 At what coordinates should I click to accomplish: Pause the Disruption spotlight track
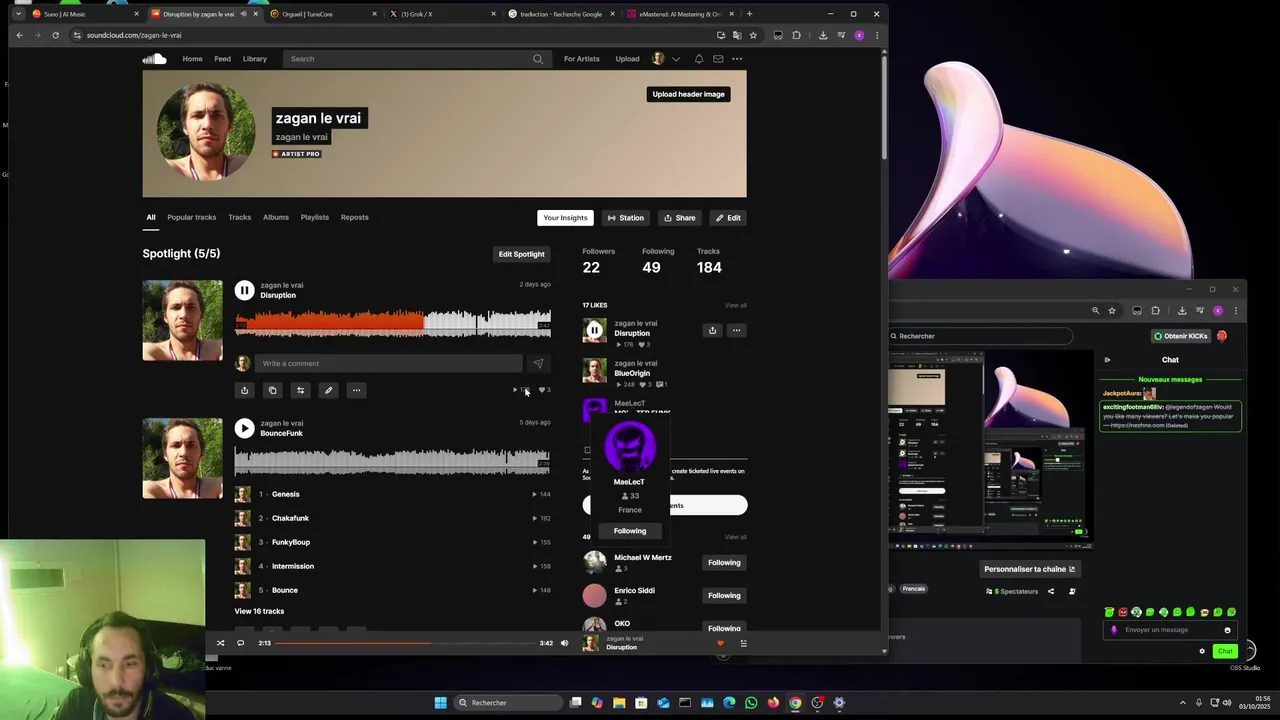coord(244,290)
